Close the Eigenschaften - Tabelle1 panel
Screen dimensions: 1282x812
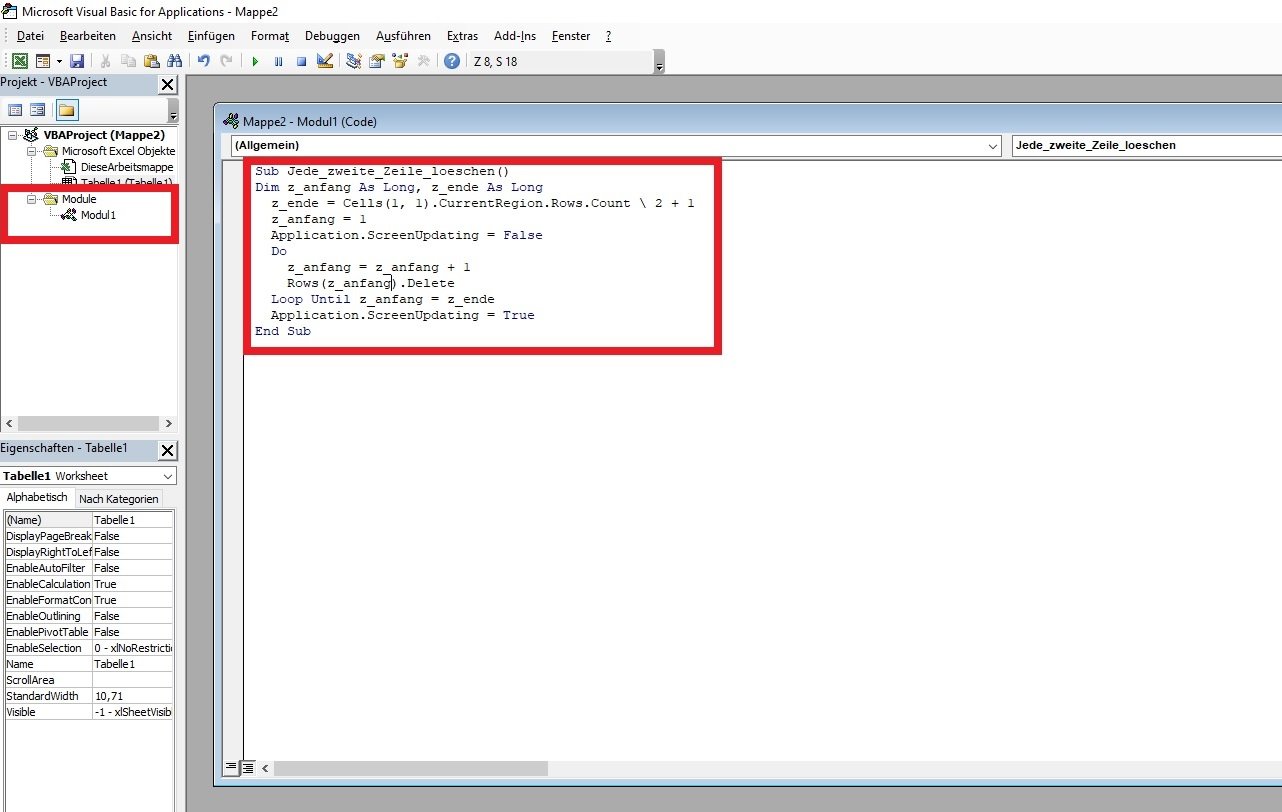167,450
